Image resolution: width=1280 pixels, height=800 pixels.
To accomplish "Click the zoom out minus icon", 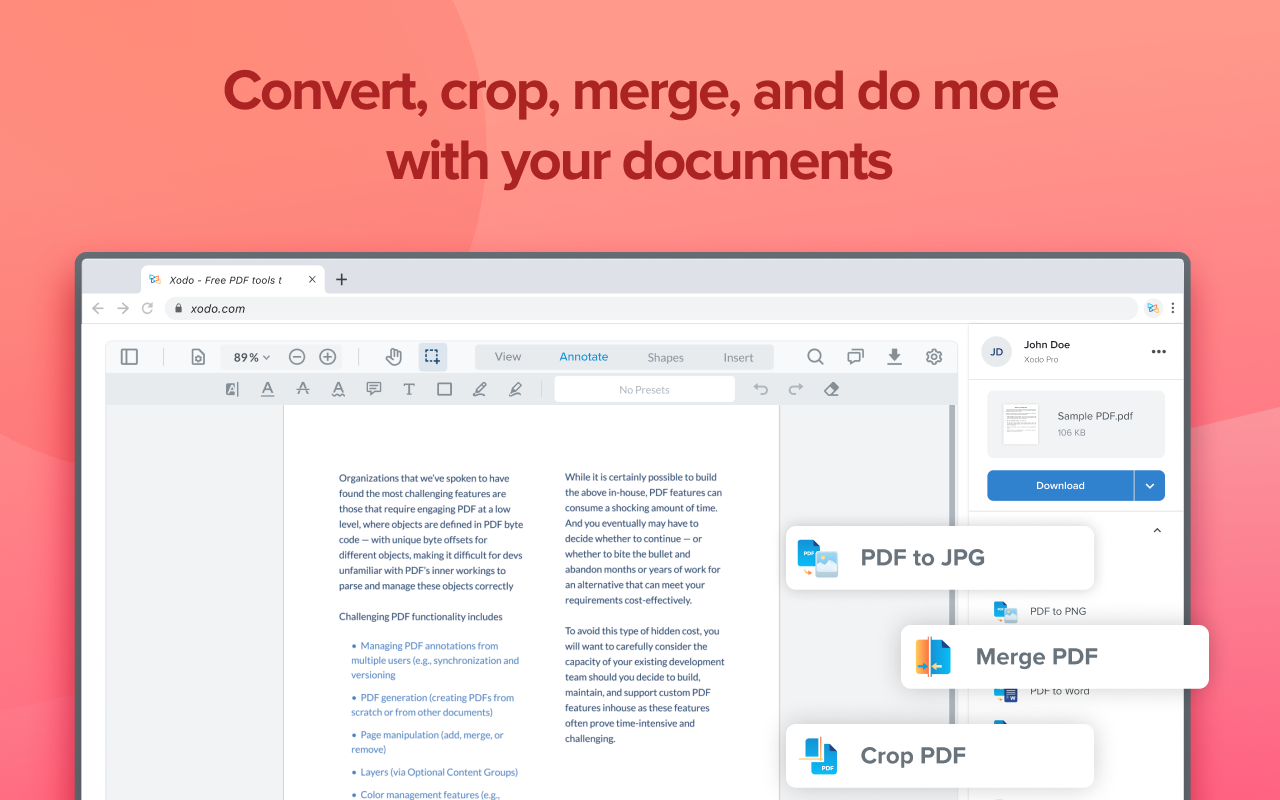I will click(297, 357).
